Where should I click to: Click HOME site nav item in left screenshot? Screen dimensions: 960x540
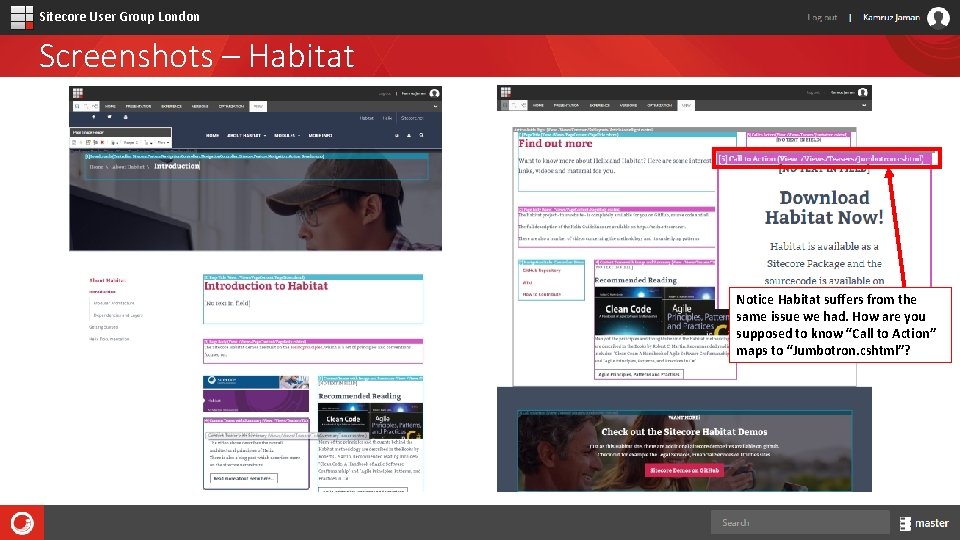click(212, 135)
